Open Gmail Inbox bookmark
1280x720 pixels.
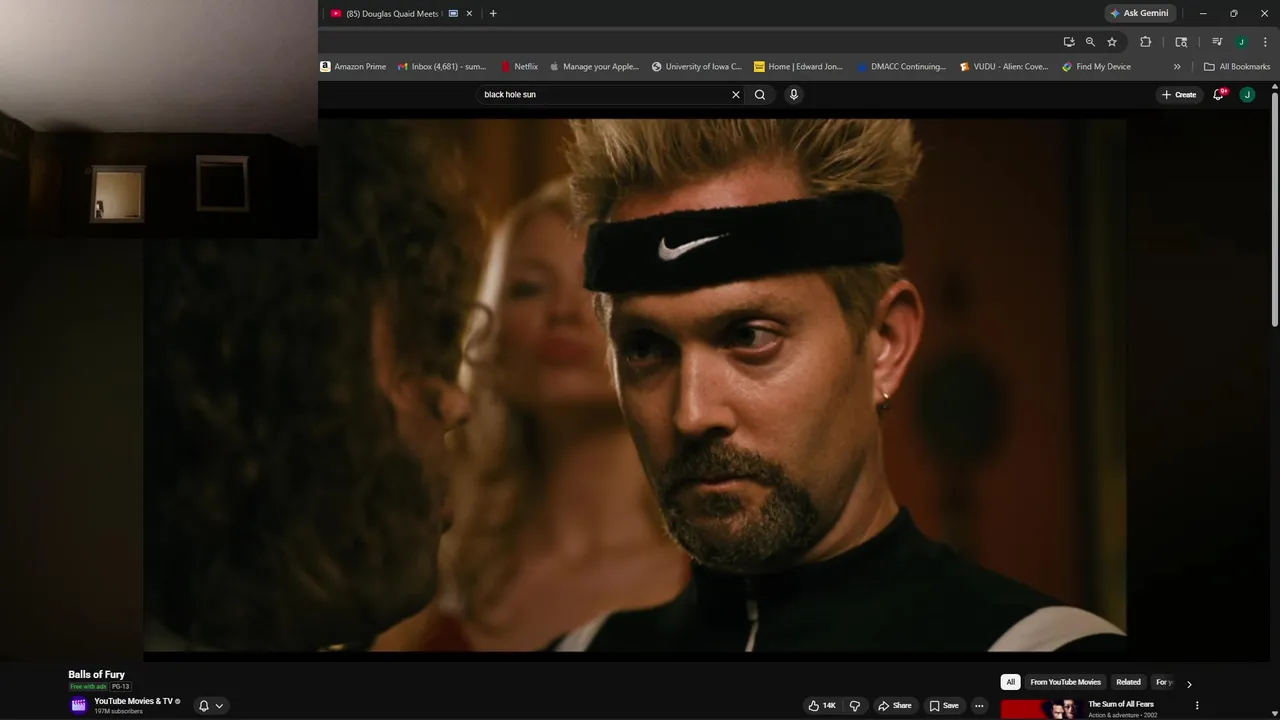(441, 67)
